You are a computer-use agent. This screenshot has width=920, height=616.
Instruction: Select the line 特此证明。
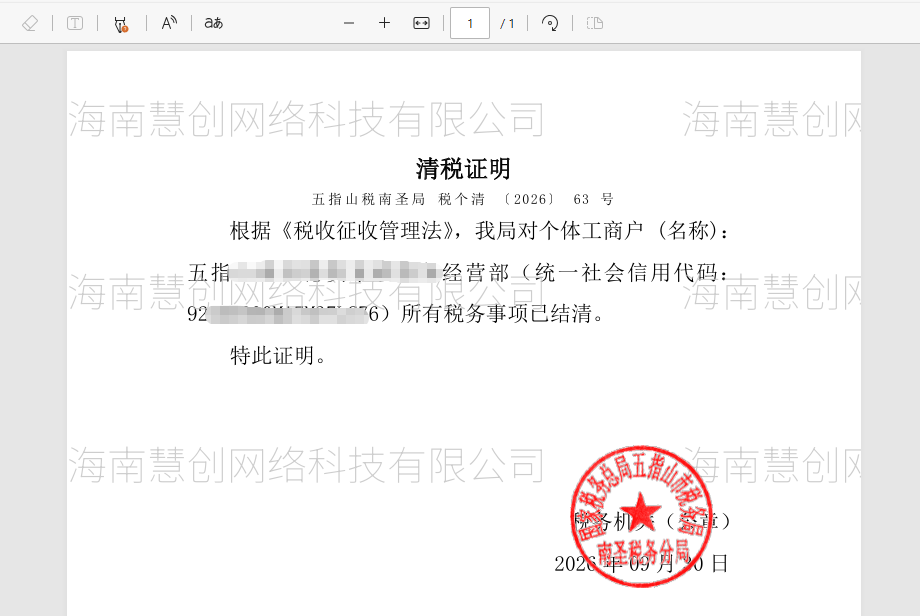[x=278, y=356]
